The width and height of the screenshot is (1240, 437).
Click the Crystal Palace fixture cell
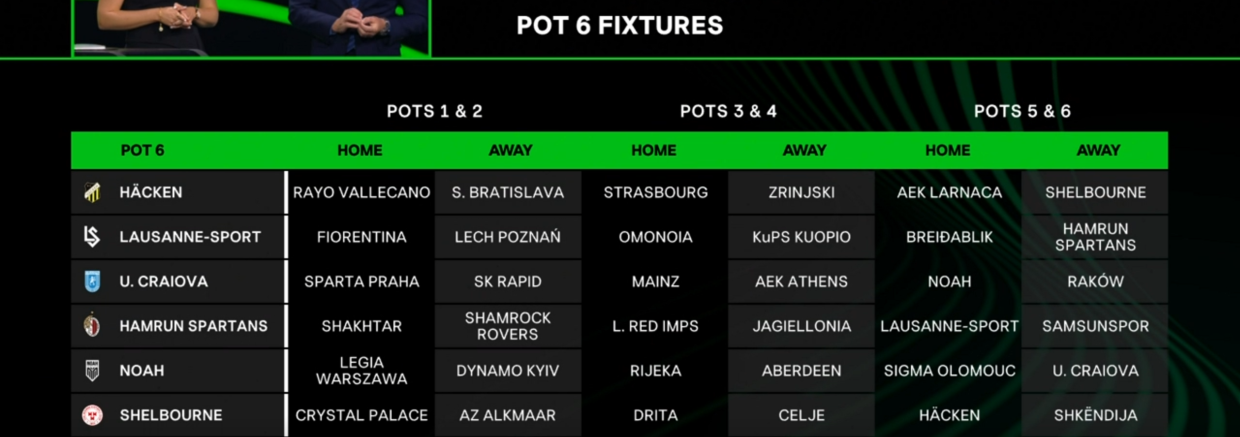361,415
